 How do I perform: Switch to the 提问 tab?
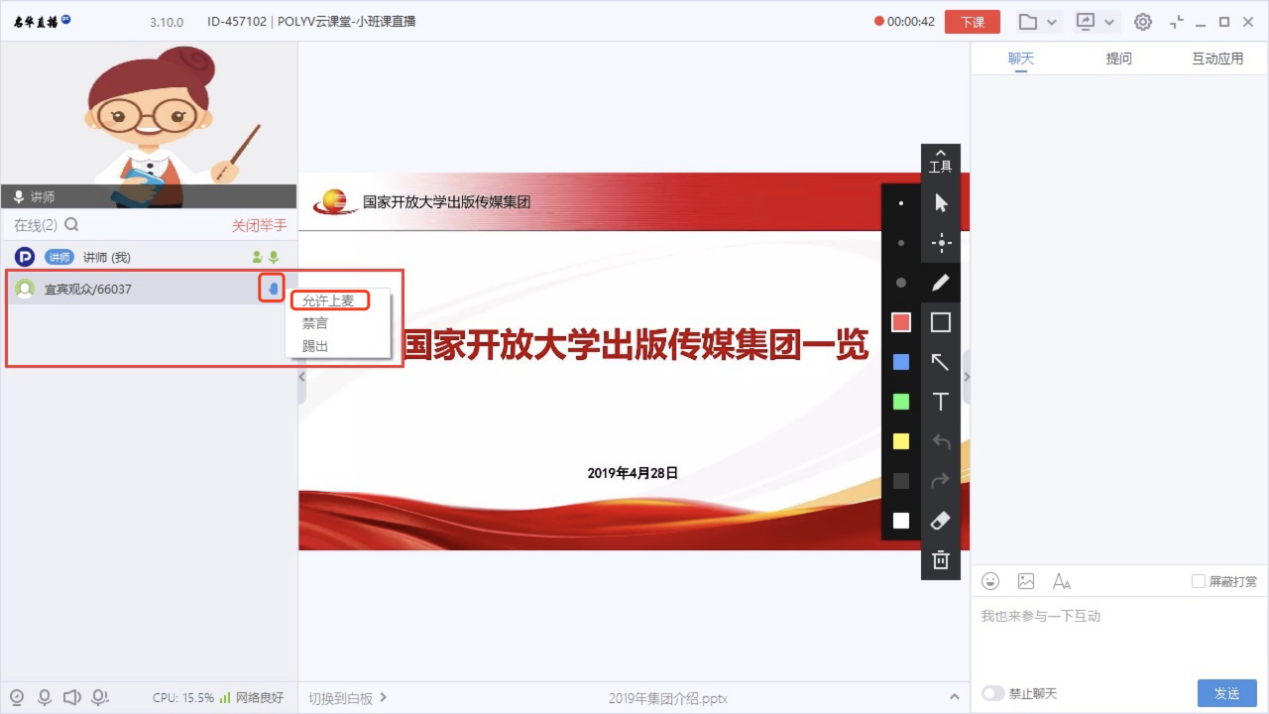coord(1119,58)
